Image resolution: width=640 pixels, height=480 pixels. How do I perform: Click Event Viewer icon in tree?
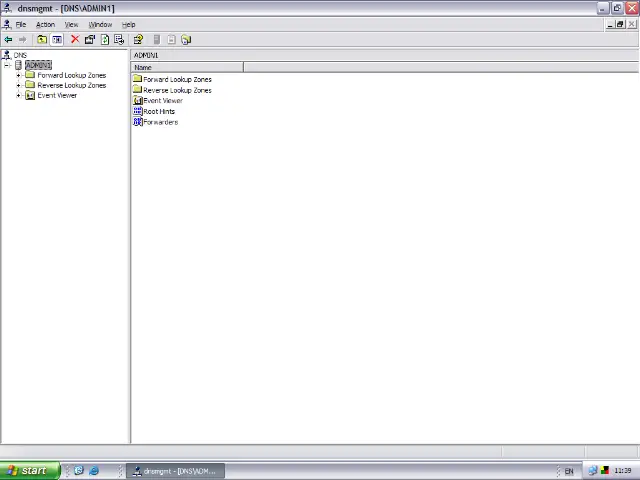pos(30,96)
